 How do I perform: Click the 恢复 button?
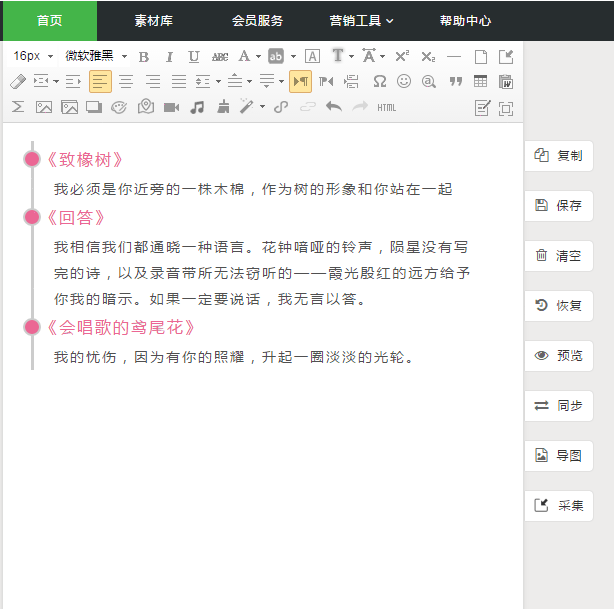559,306
